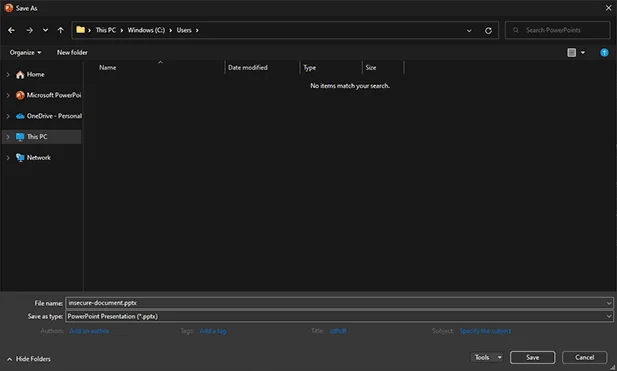The width and height of the screenshot is (617, 371).
Task: Open the File name dropdown arrow
Action: [609, 303]
